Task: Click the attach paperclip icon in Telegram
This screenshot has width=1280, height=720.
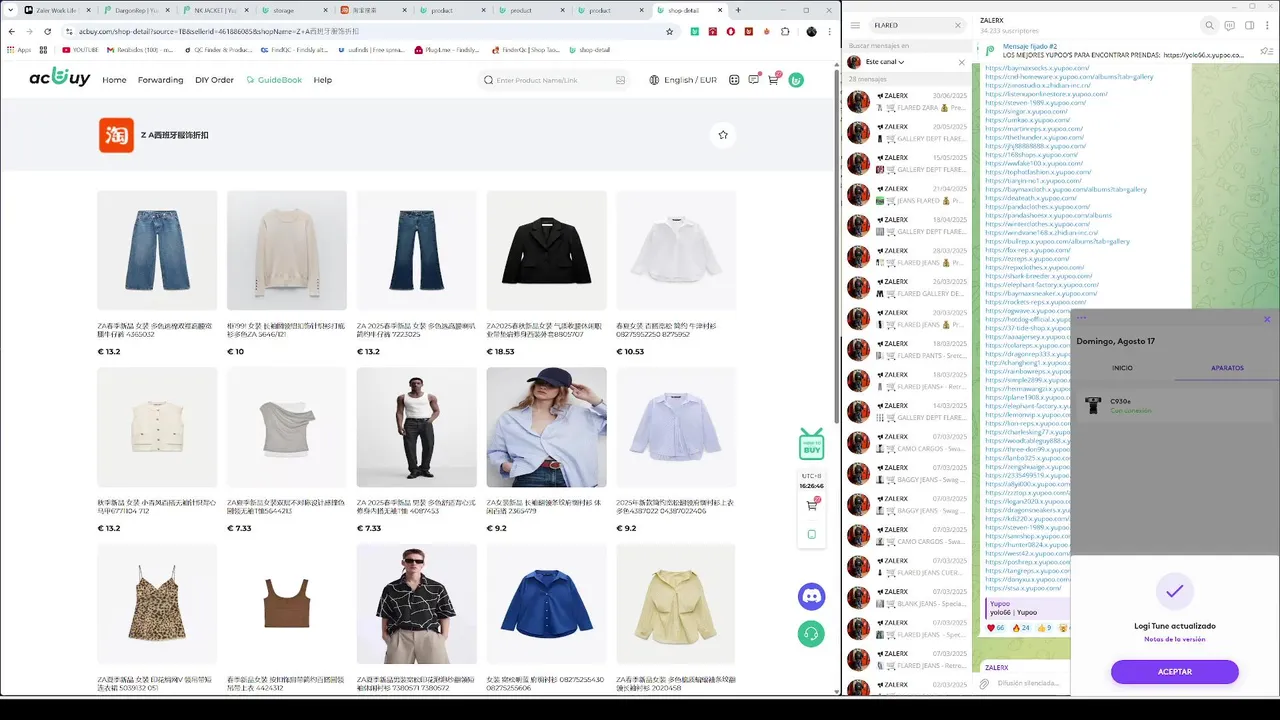Action: coord(985,684)
